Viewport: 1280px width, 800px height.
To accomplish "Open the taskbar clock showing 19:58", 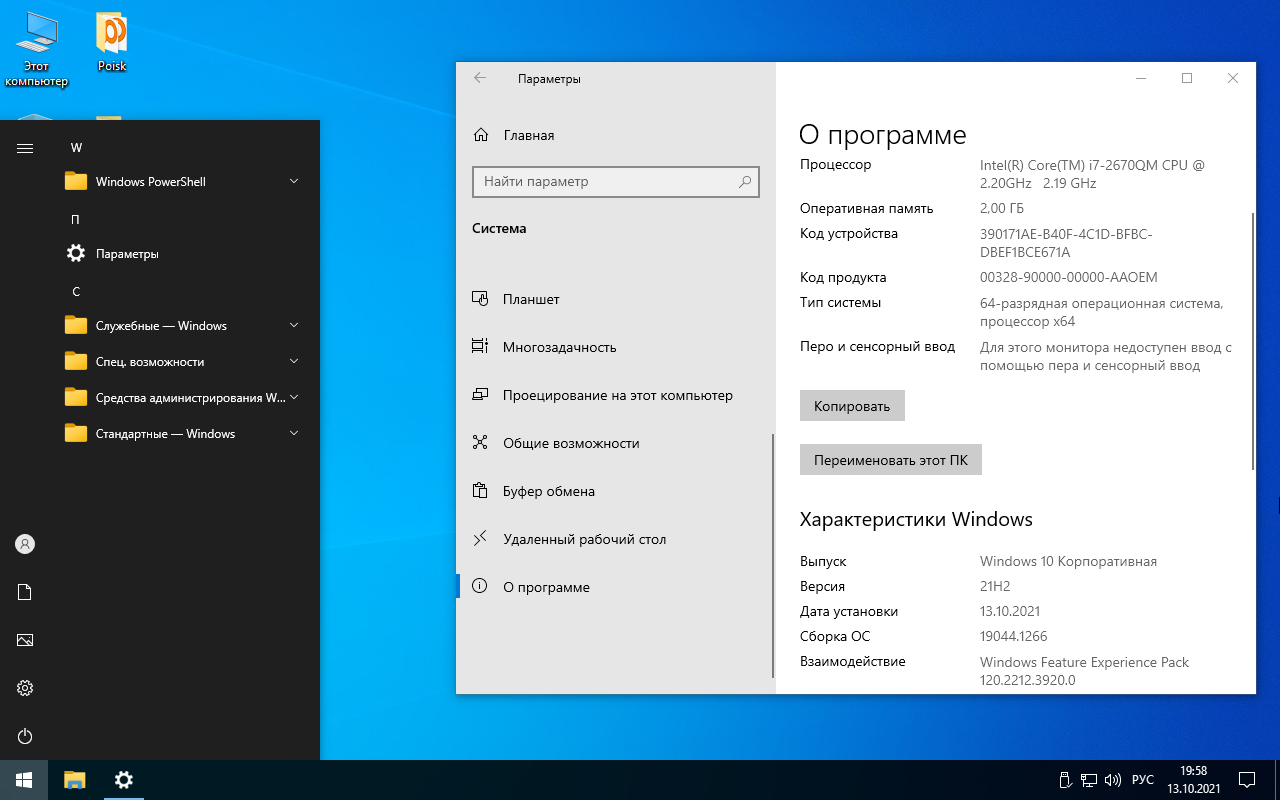I will 1194,780.
